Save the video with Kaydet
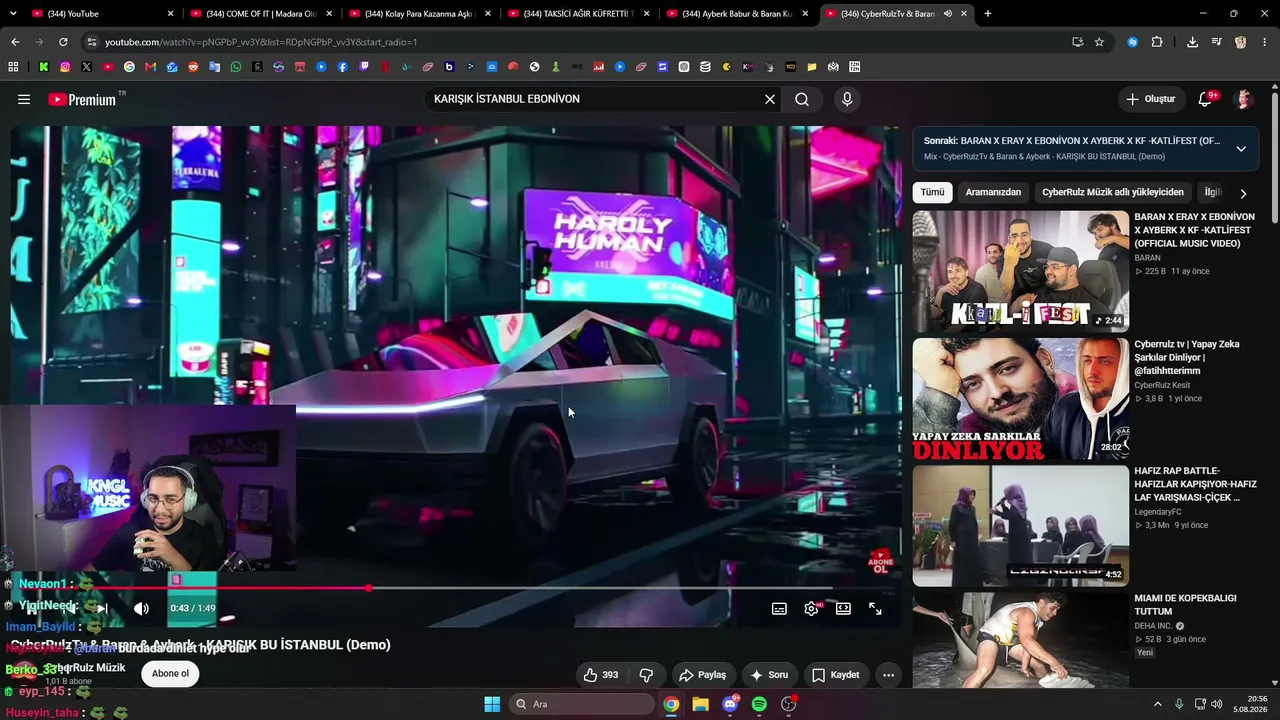The width and height of the screenshot is (1280, 720). pyautogui.click(x=836, y=675)
